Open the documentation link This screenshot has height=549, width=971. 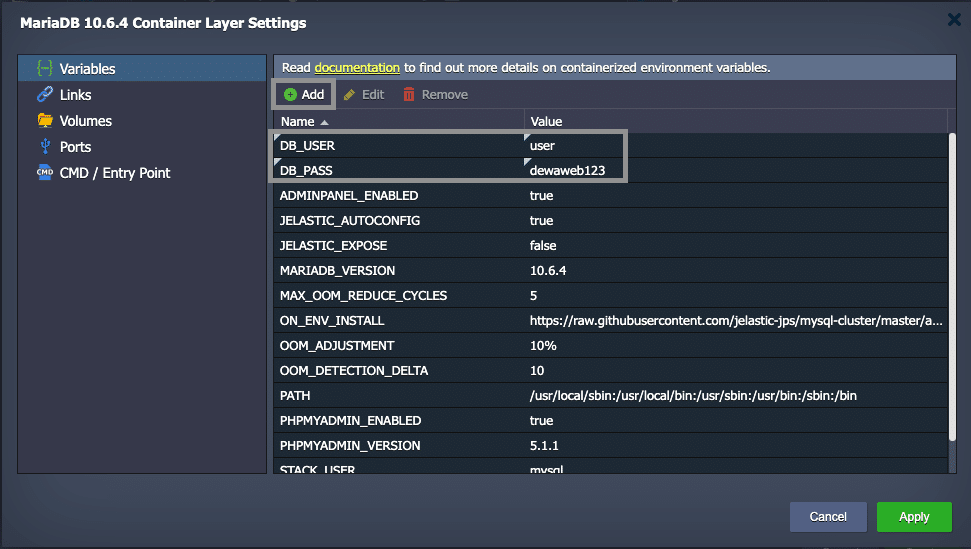click(x=357, y=67)
